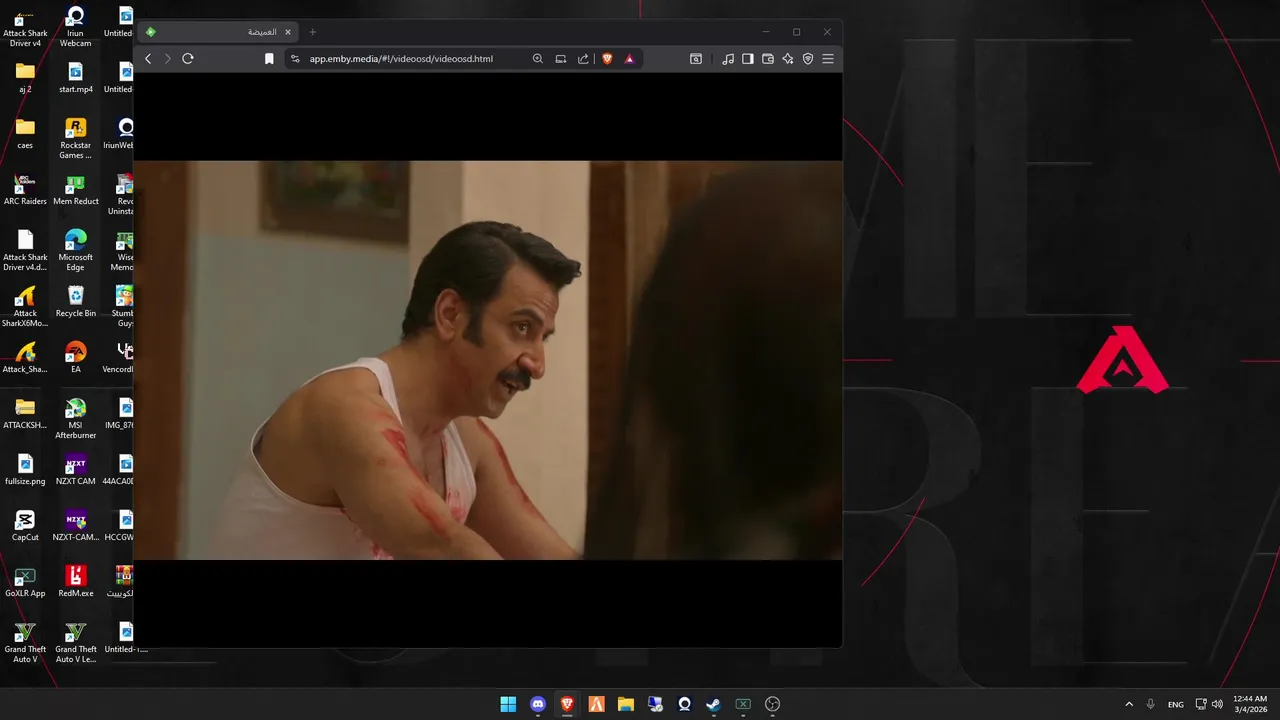Open the GoXLR taskbar icon
1280x720 pixels.
coord(743,704)
